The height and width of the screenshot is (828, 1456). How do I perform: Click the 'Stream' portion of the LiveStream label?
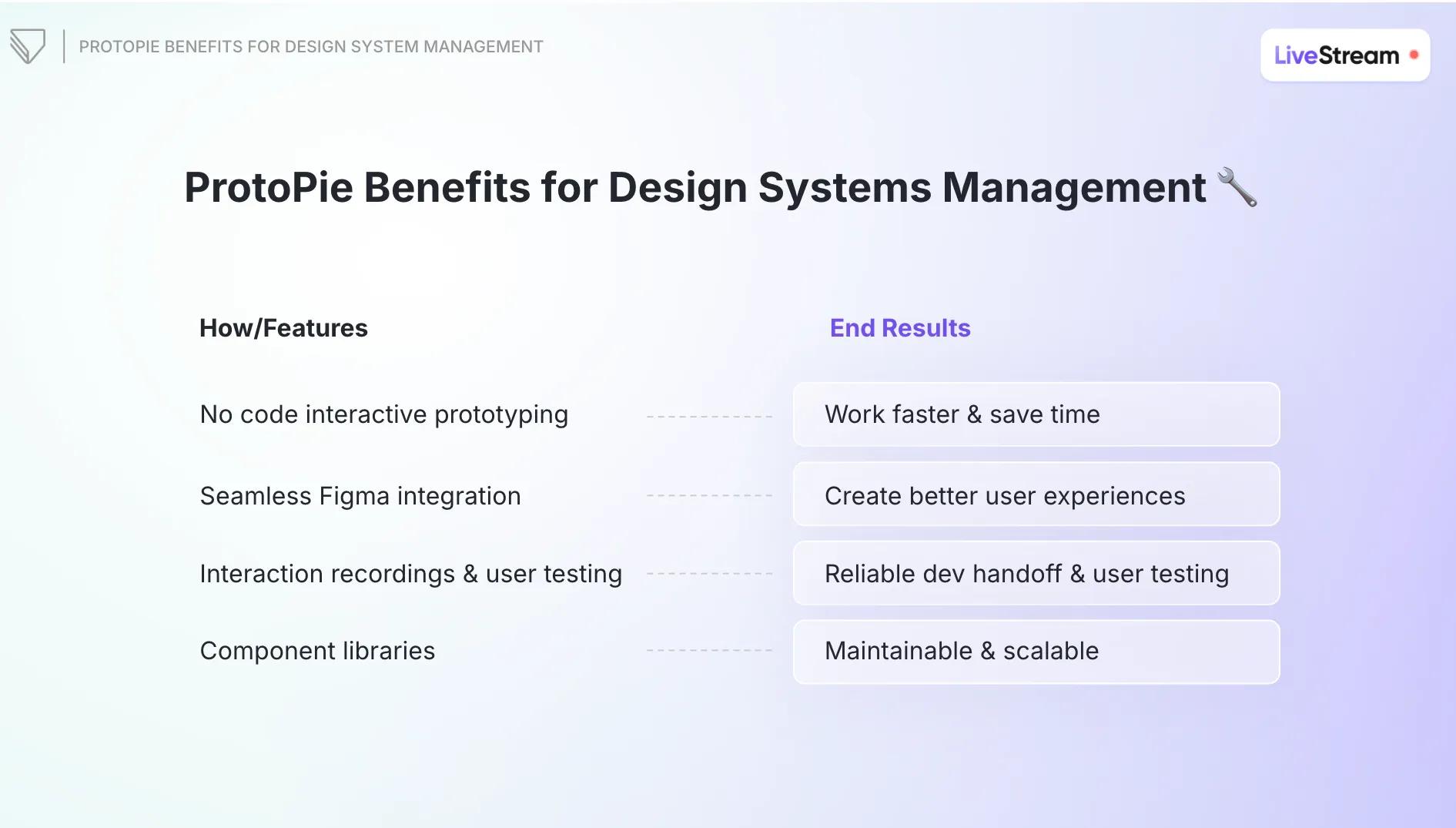[1359, 54]
